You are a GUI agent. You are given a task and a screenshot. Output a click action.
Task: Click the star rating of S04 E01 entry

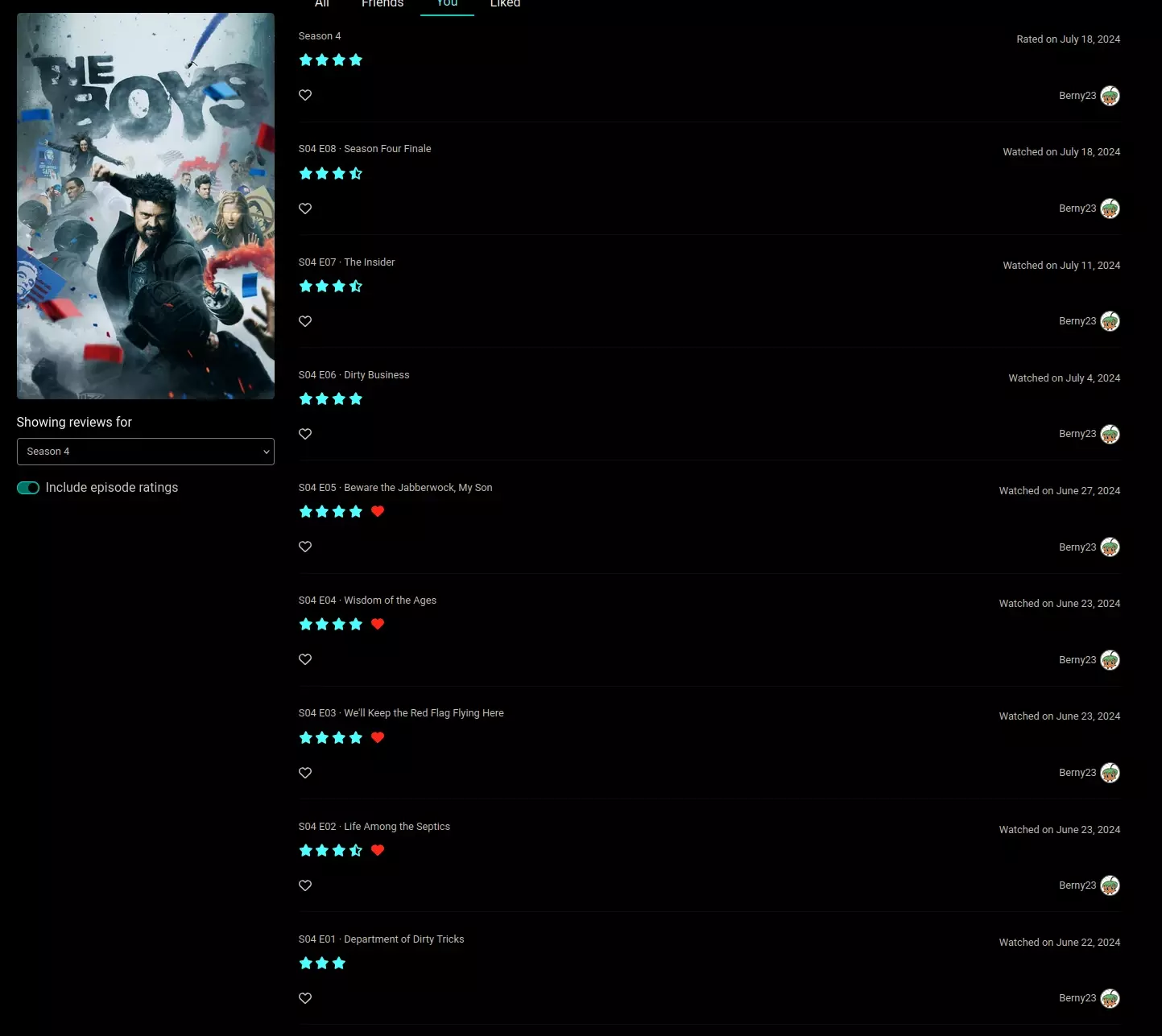[322, 963]
